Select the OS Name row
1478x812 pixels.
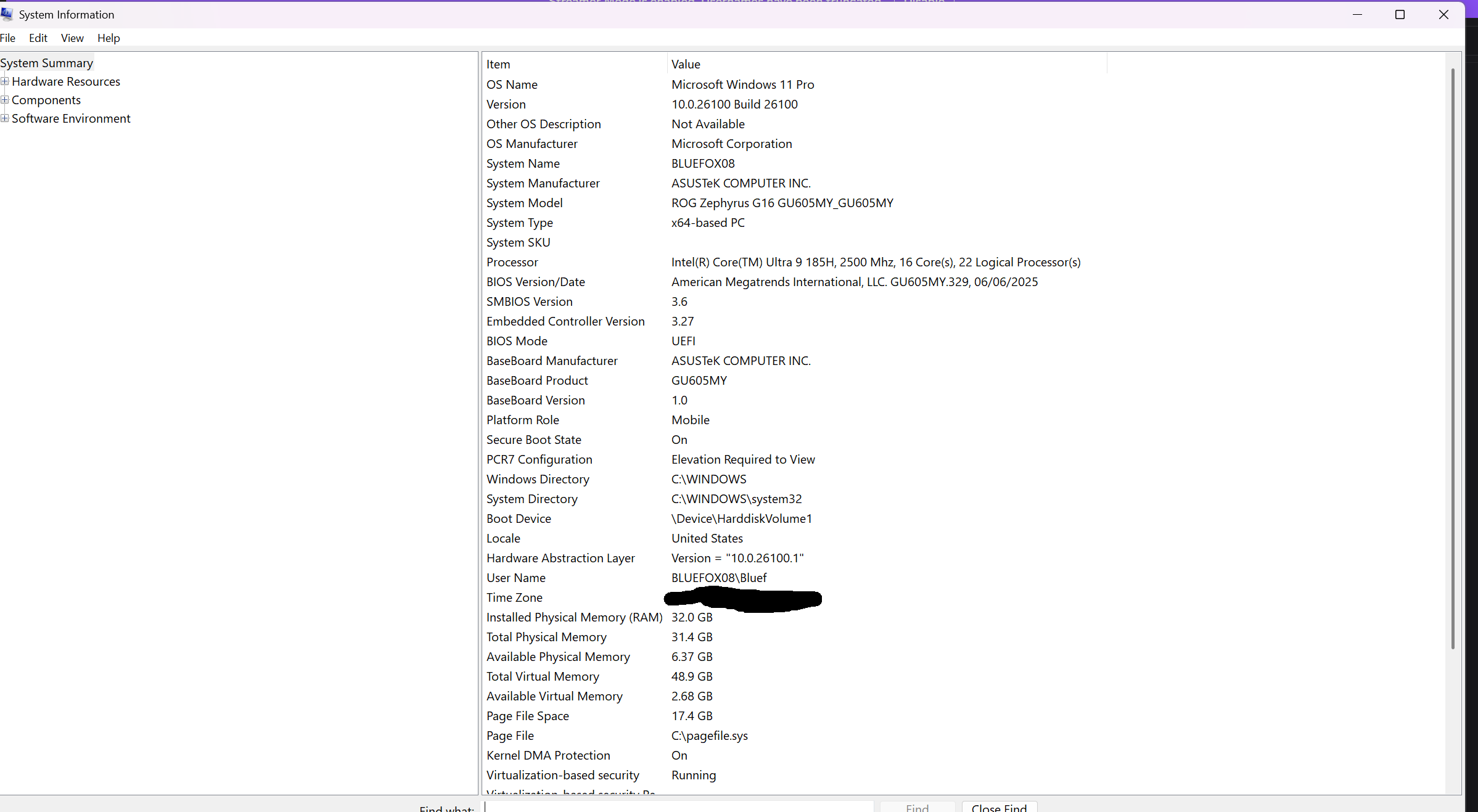[795, 84]
